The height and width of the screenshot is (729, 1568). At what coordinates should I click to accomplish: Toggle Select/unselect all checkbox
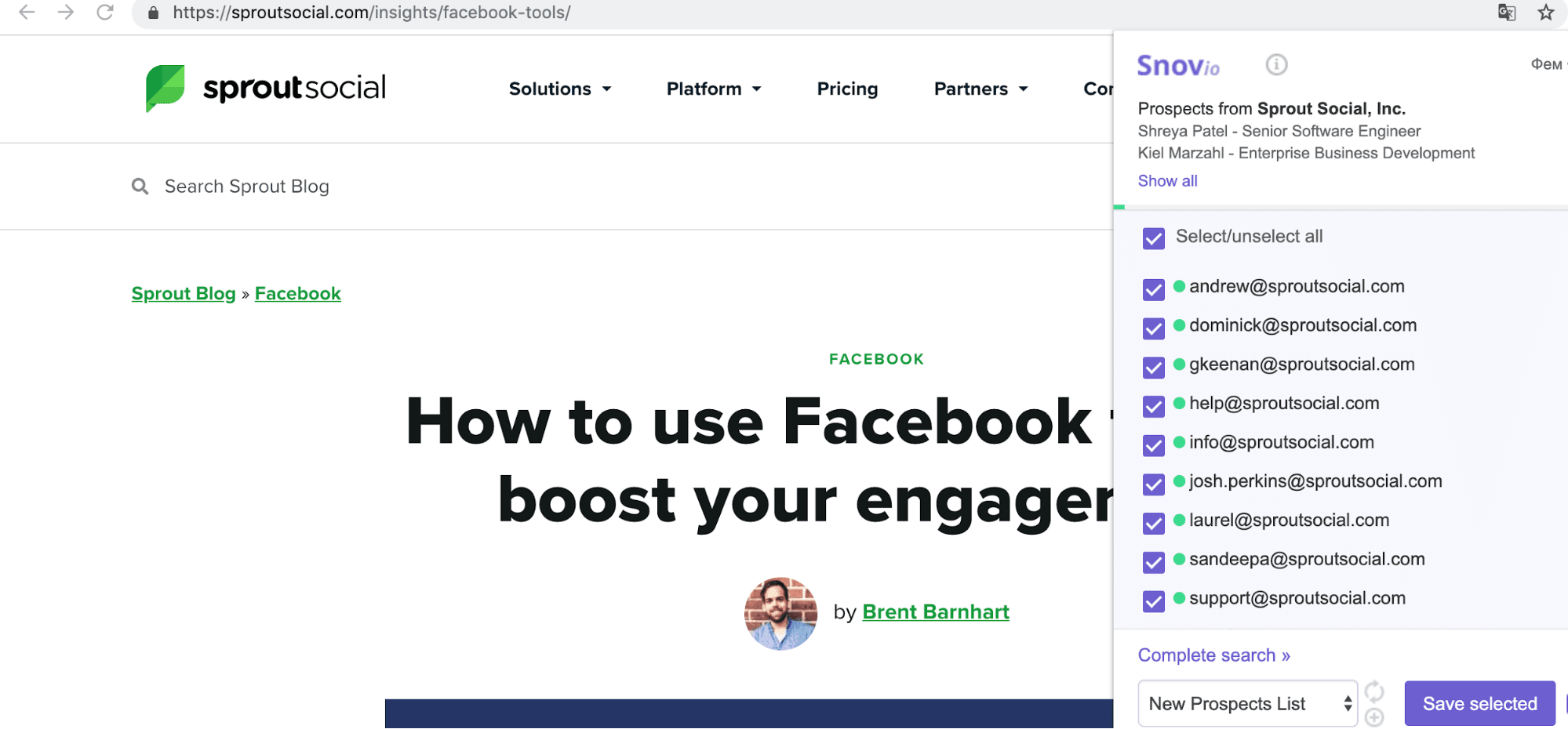(1154, 238)
